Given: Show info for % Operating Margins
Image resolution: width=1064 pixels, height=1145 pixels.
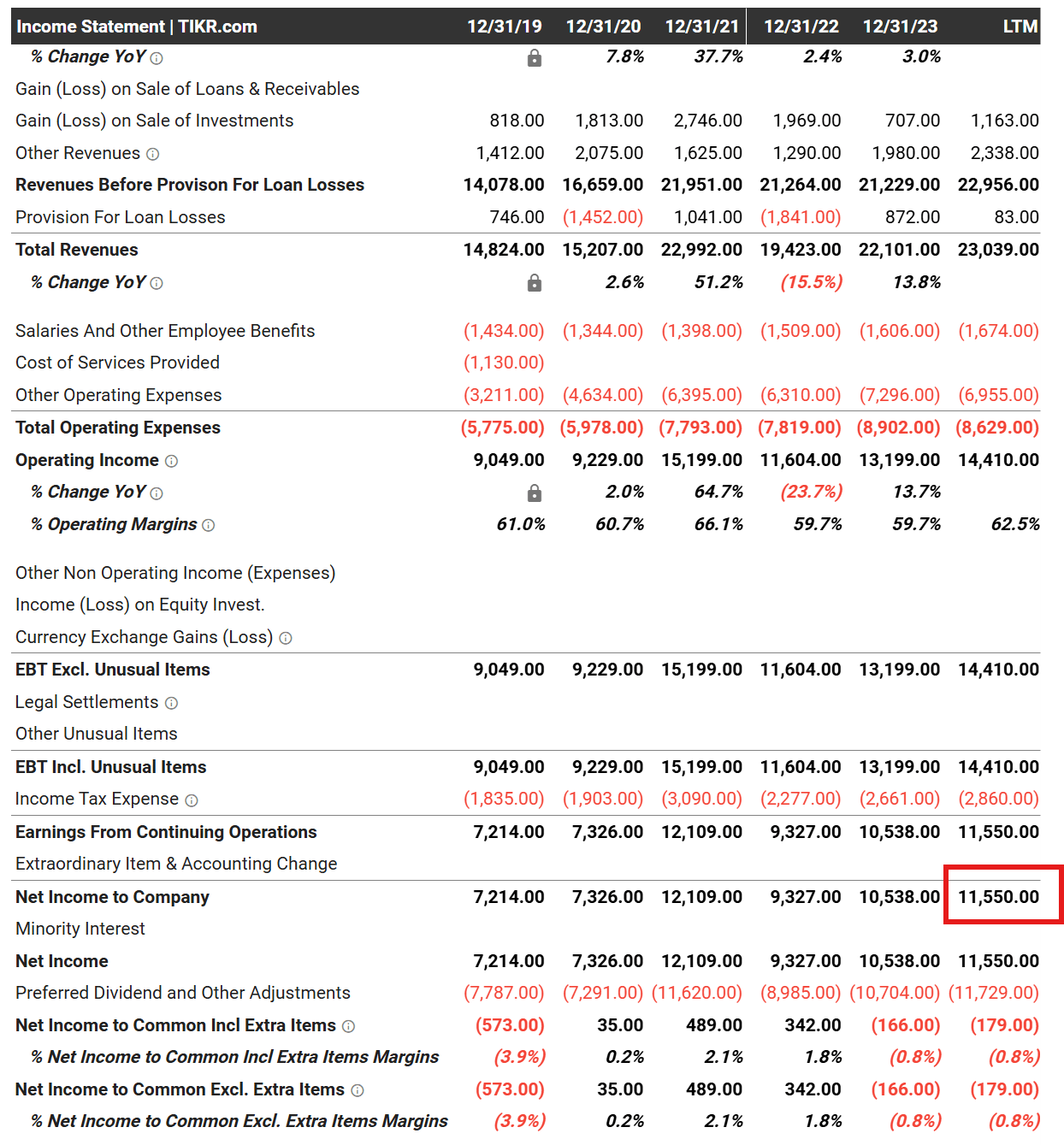Looking at the screenshot, I should 210,524.
